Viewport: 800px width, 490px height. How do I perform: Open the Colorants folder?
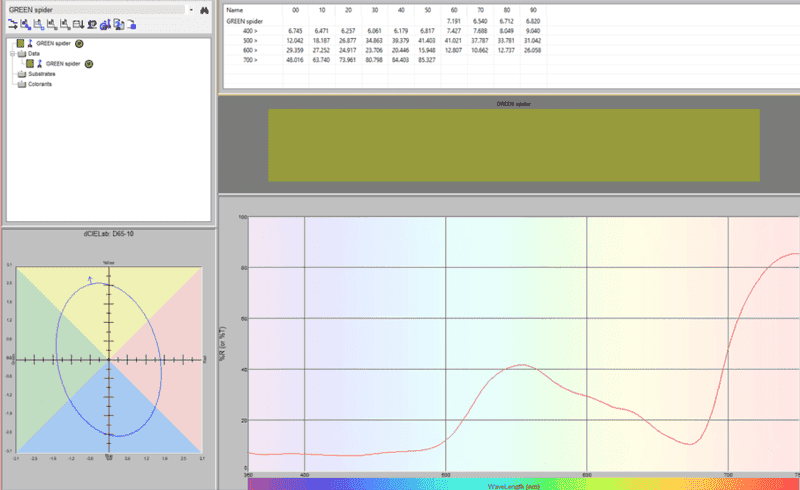click(40, 84)
